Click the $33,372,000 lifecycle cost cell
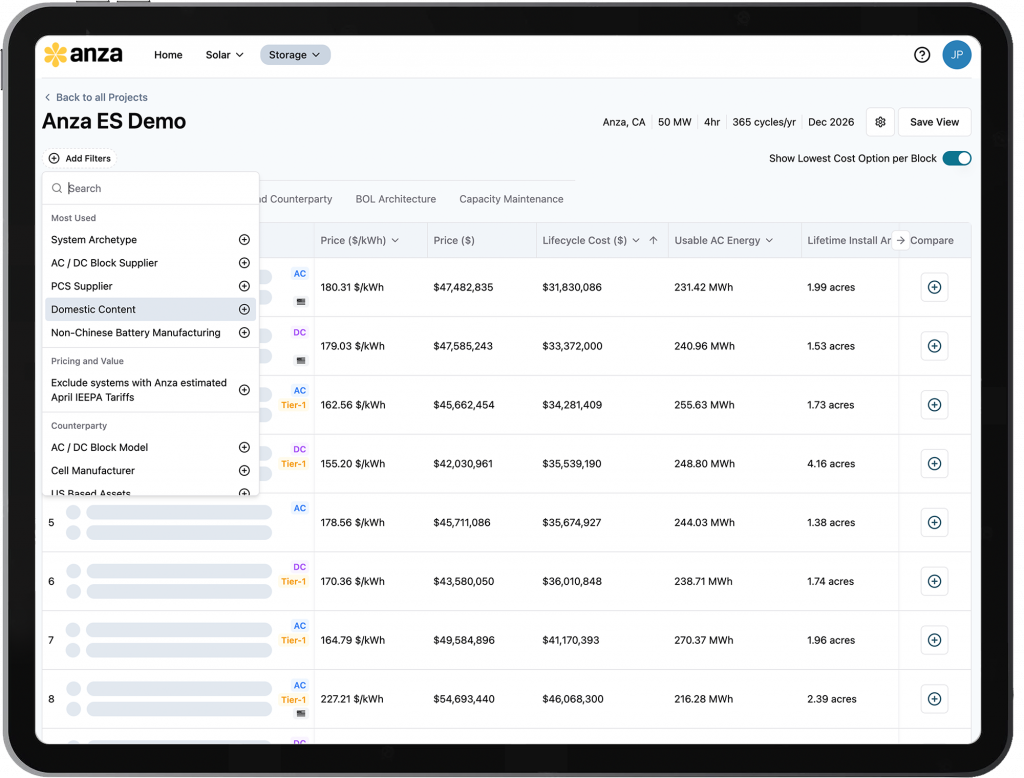Image resolution: width=1024 pixels, height=778 pixels. click(572, 346)
